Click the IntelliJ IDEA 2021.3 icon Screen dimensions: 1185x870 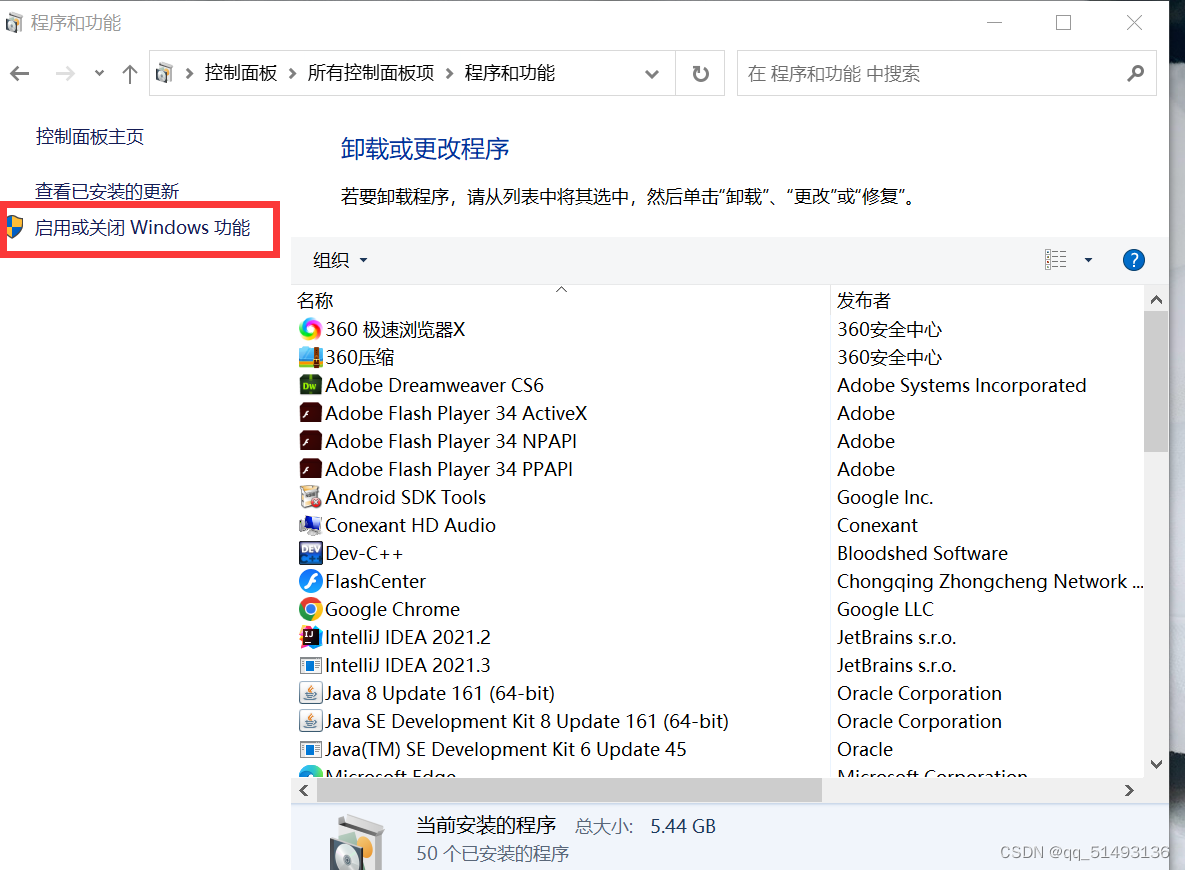pos(310,665)
